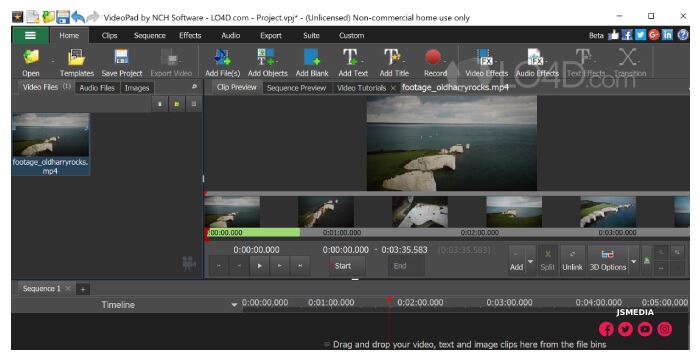Add a new sequence with plus button
The height and width of the screenshot is (360, 700).
tap(83, 289)
